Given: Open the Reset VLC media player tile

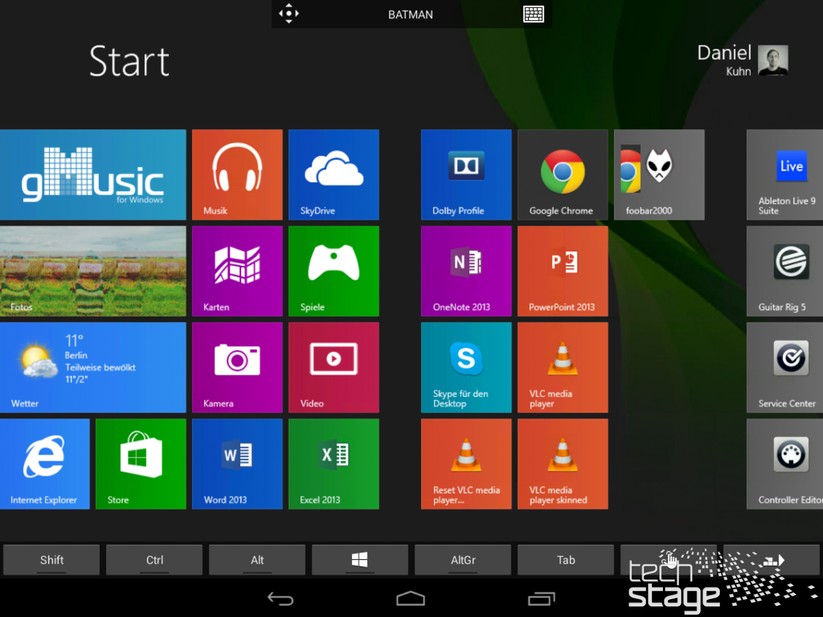Looking at the screenshot, I should coord(466,464).
